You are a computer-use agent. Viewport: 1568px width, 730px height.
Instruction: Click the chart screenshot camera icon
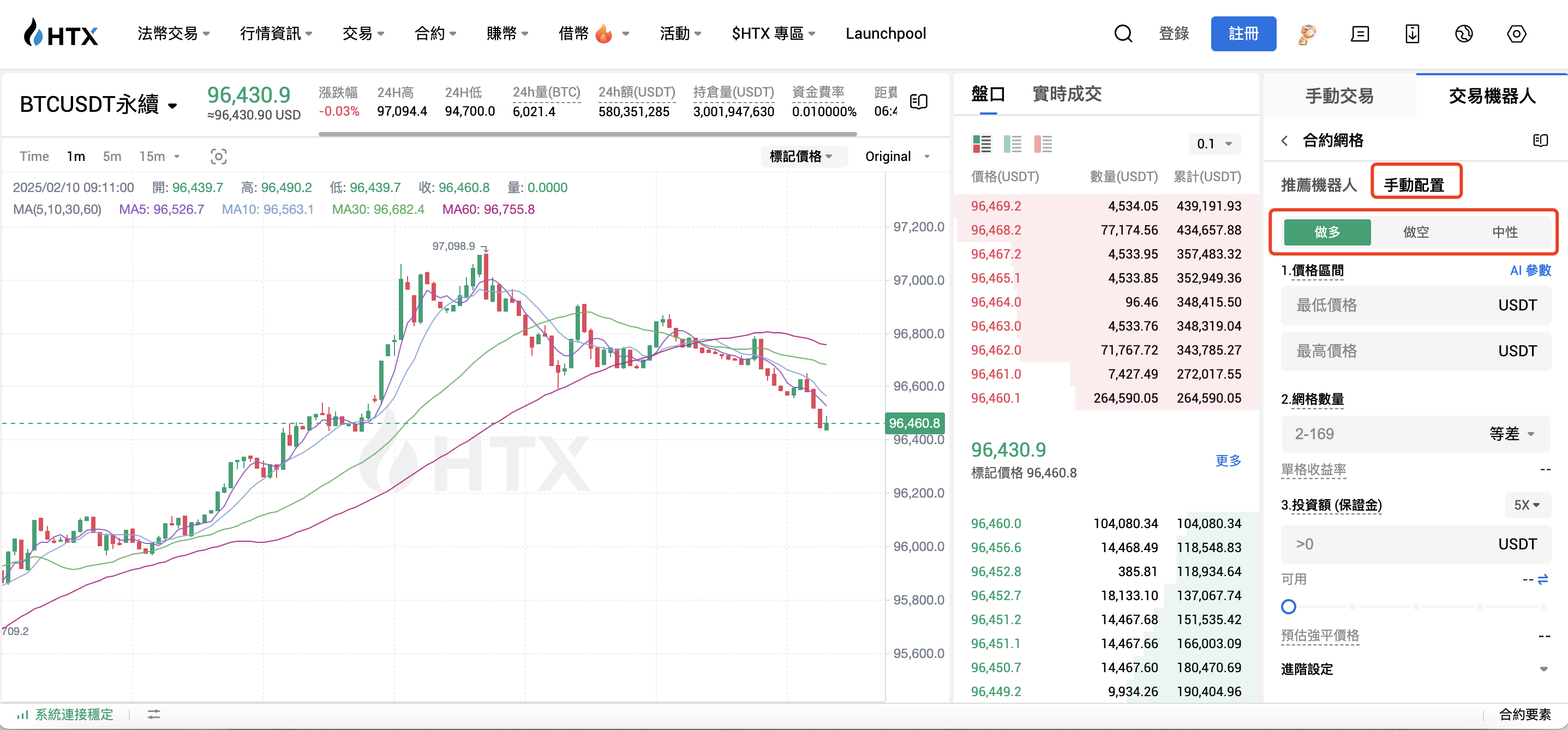(x=219, y=157)
